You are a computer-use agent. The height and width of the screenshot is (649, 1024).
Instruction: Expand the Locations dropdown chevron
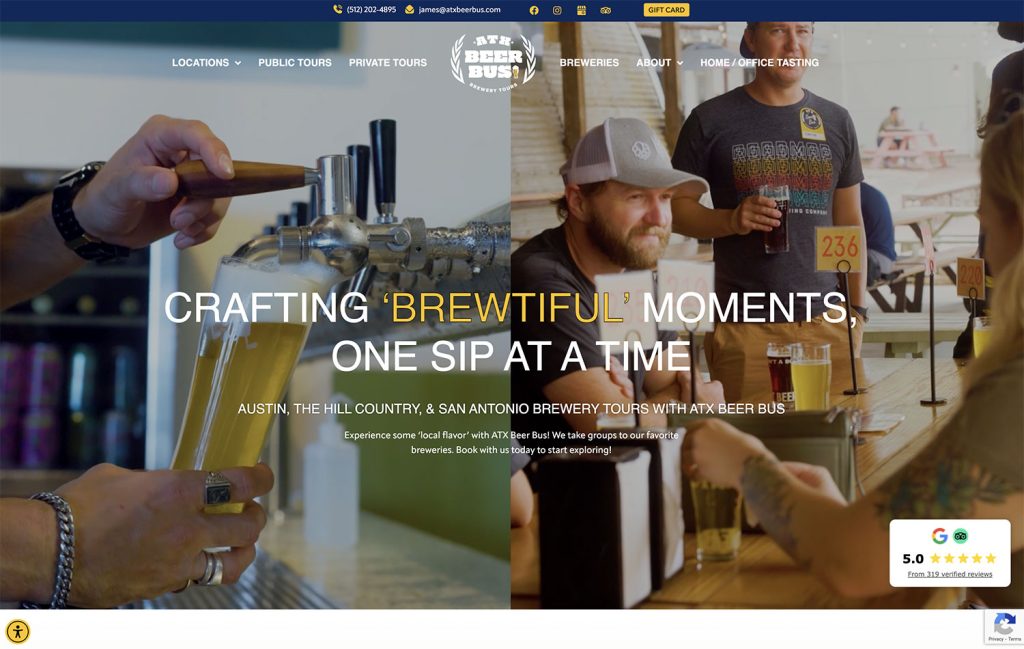(x=238, y=63)
